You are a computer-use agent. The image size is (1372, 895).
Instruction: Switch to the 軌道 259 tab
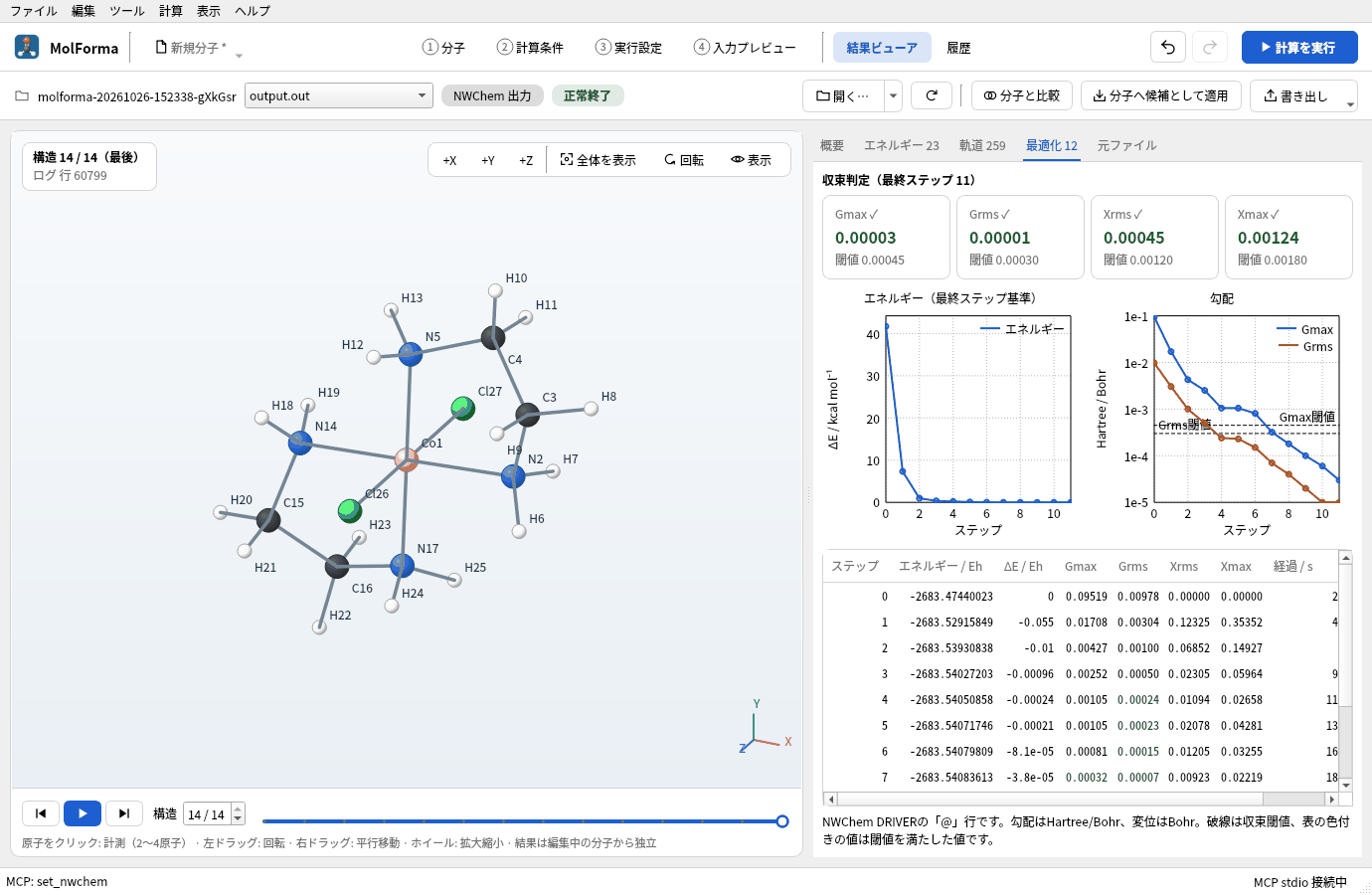pyautogui.click(x=982, y=145)
